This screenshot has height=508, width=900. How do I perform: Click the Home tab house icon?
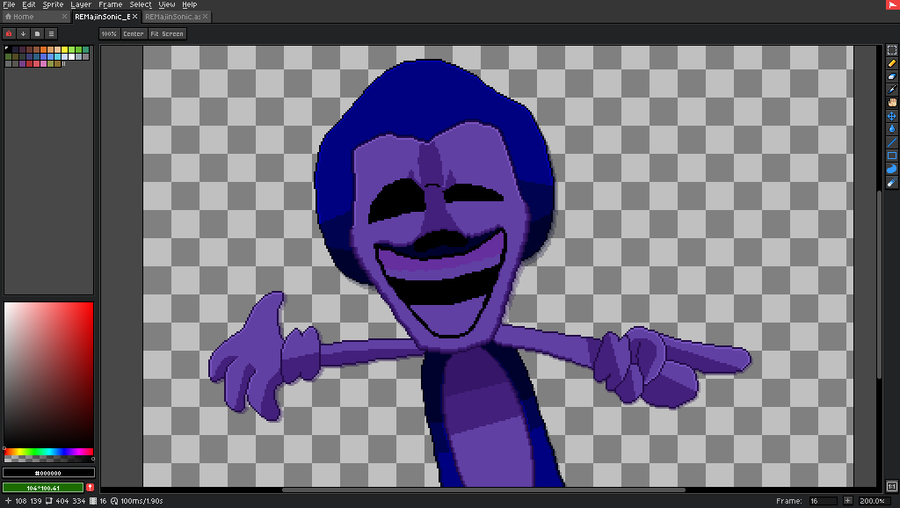(x=8, y=17)
